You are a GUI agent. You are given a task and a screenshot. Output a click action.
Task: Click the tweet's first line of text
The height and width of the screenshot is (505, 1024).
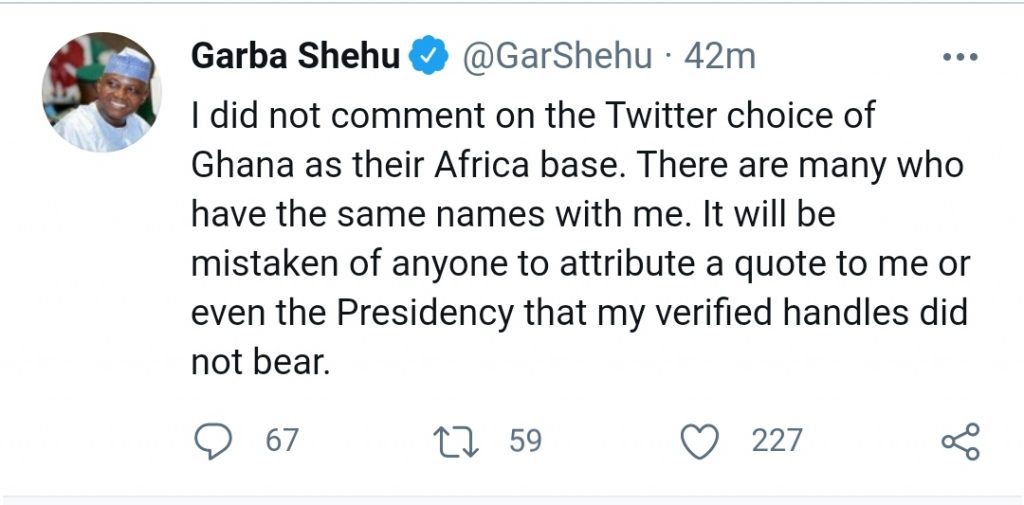[x=532, y=116]
